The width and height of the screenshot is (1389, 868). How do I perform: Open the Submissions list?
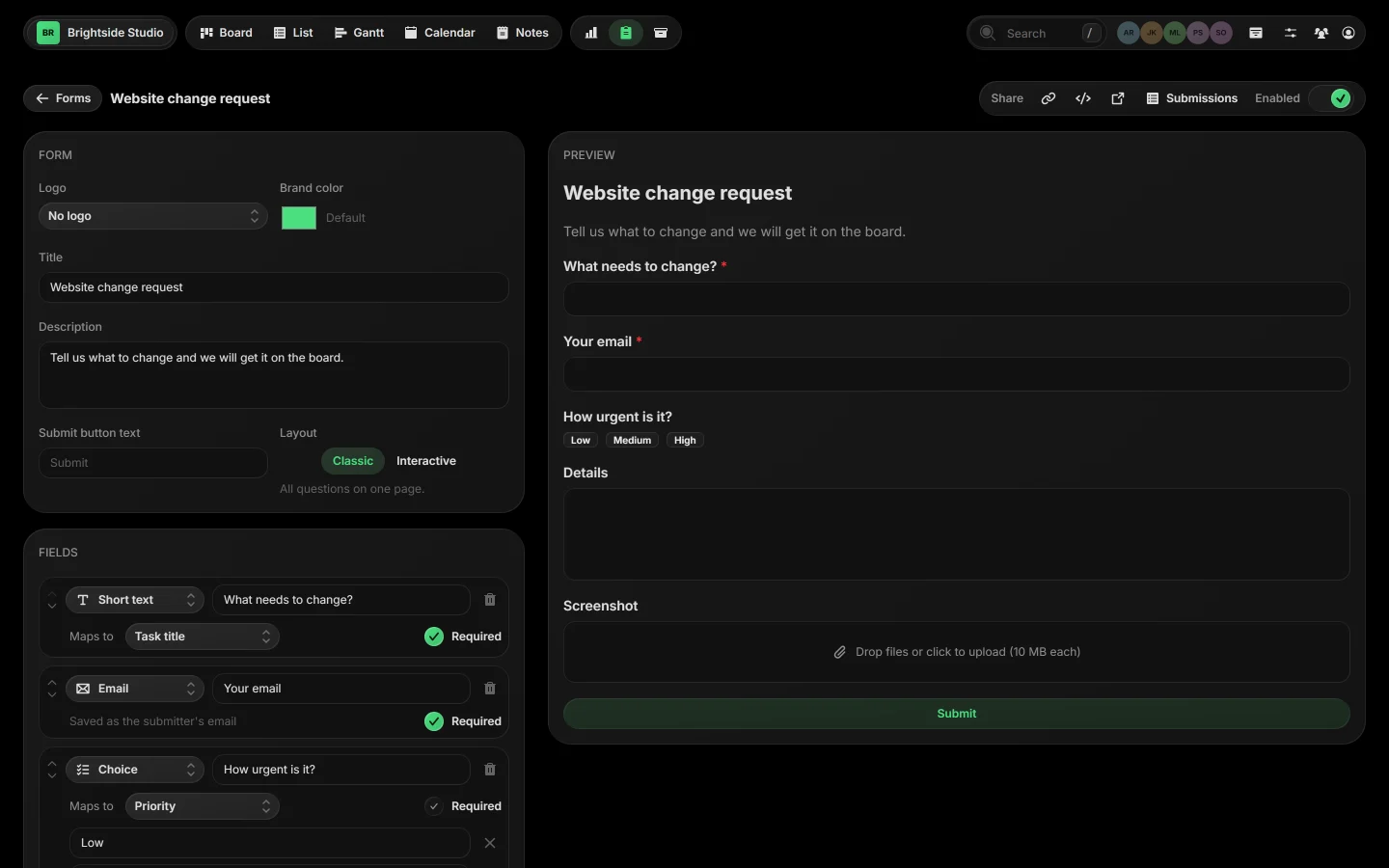(x=1192, y=98)
